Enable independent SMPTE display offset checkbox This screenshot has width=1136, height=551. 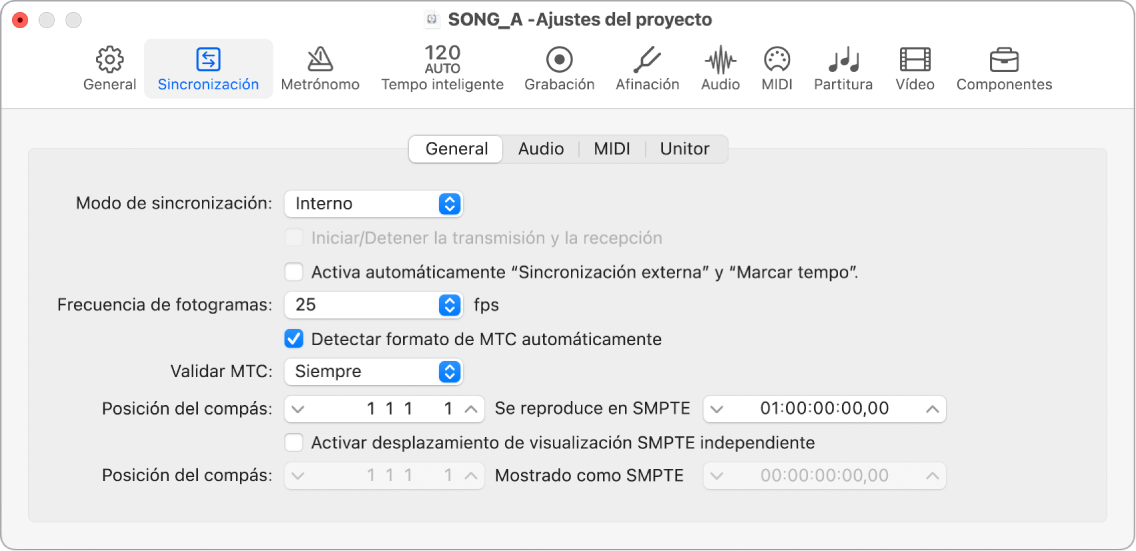294,442
